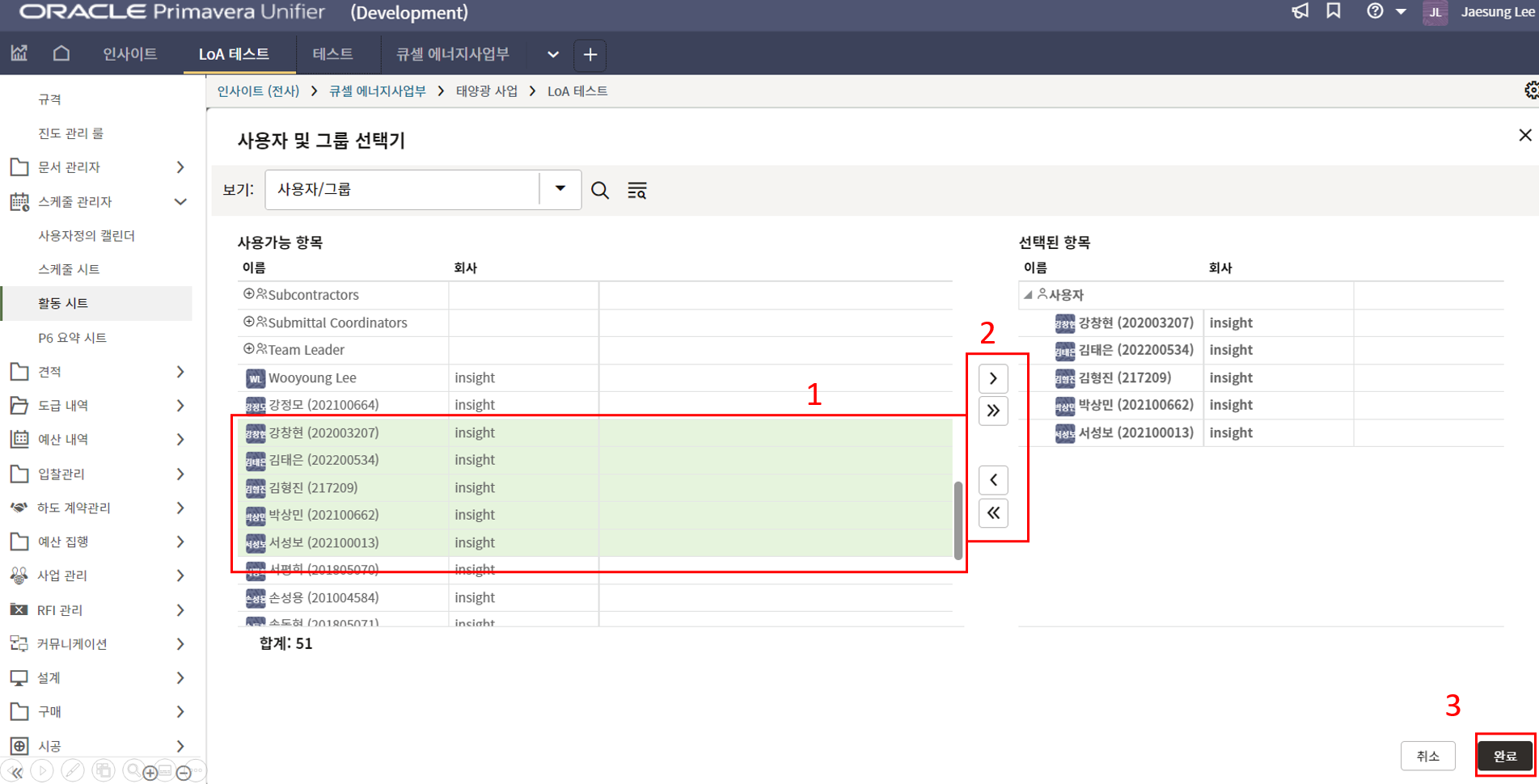Image resolution: width=1539 pixels, height=784 pixels.
Task: Move all items right with double arrow
Action: click(x=993, y=411)
